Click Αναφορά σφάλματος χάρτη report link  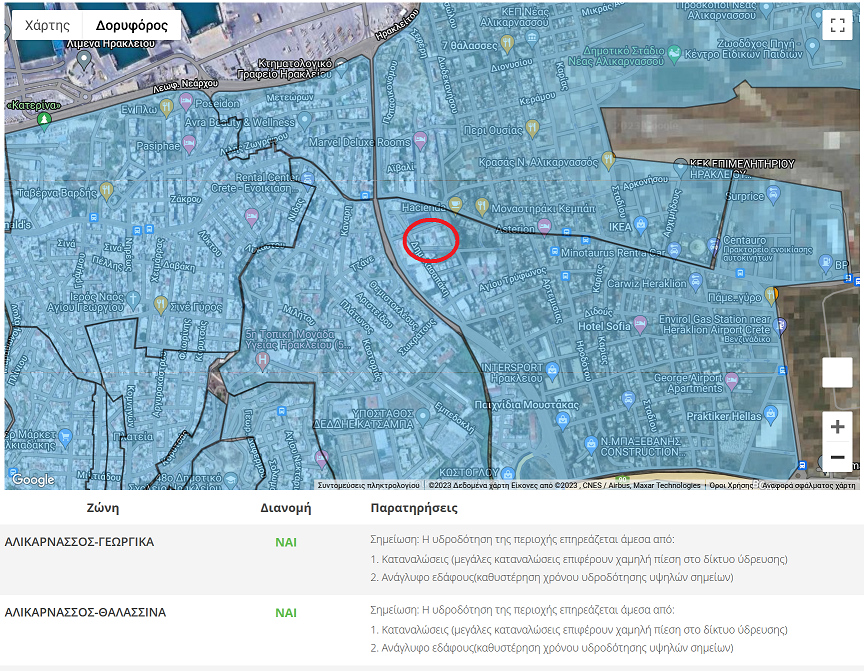pyautogui.click(x=808, y=485)
